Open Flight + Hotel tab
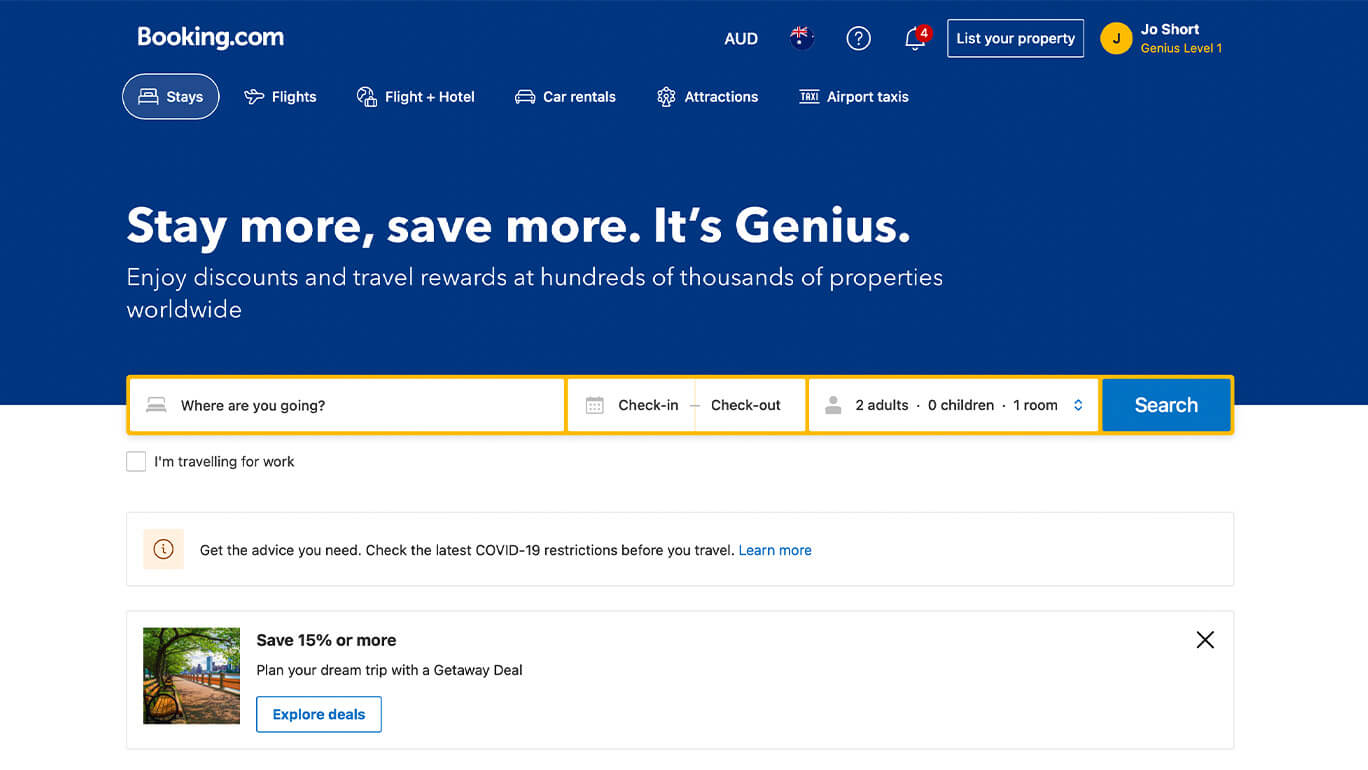Image resolution: width=1368 pixels, height=770 pixels. 416,97
